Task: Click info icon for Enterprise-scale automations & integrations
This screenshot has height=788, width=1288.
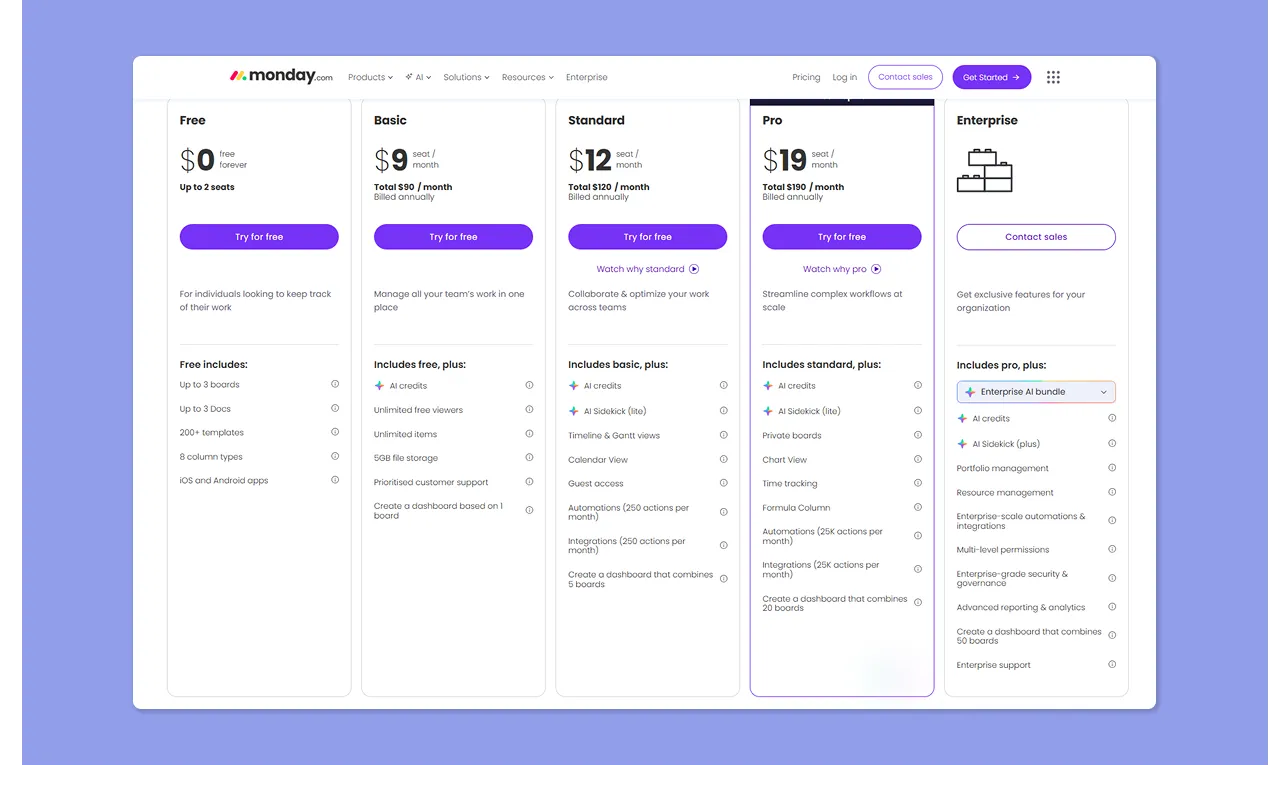Action: 1112,520
